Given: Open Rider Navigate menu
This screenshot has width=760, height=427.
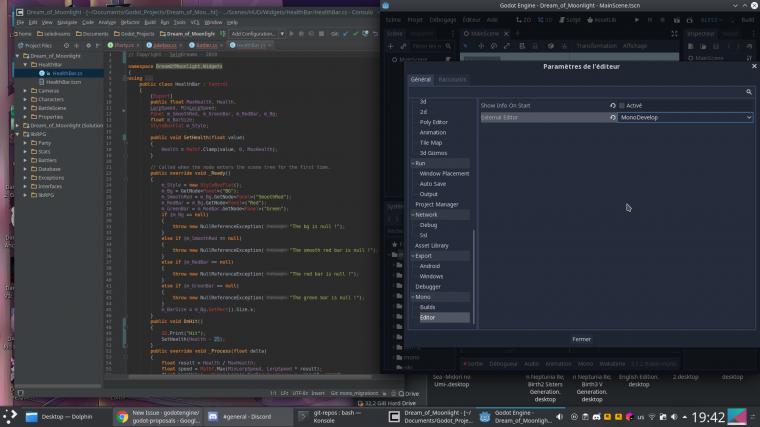Looking at the screenshot, I should tap(67, 22).
